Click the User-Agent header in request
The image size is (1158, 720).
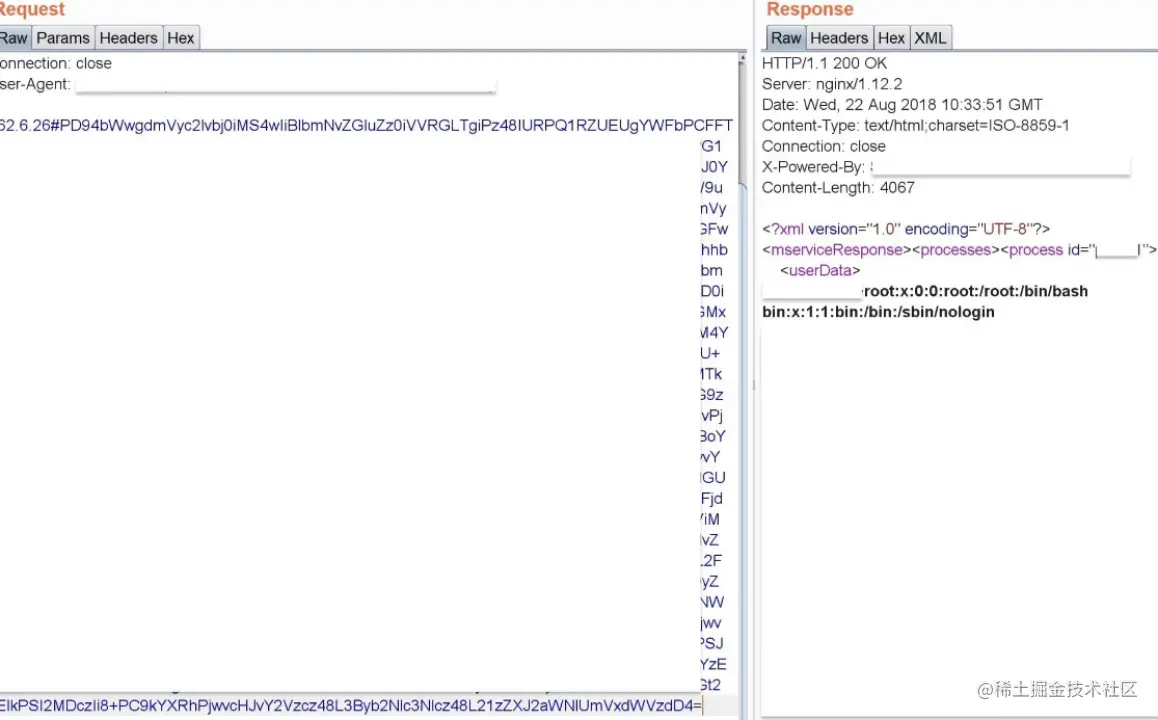pyautogui.click(x=247, y=84)
